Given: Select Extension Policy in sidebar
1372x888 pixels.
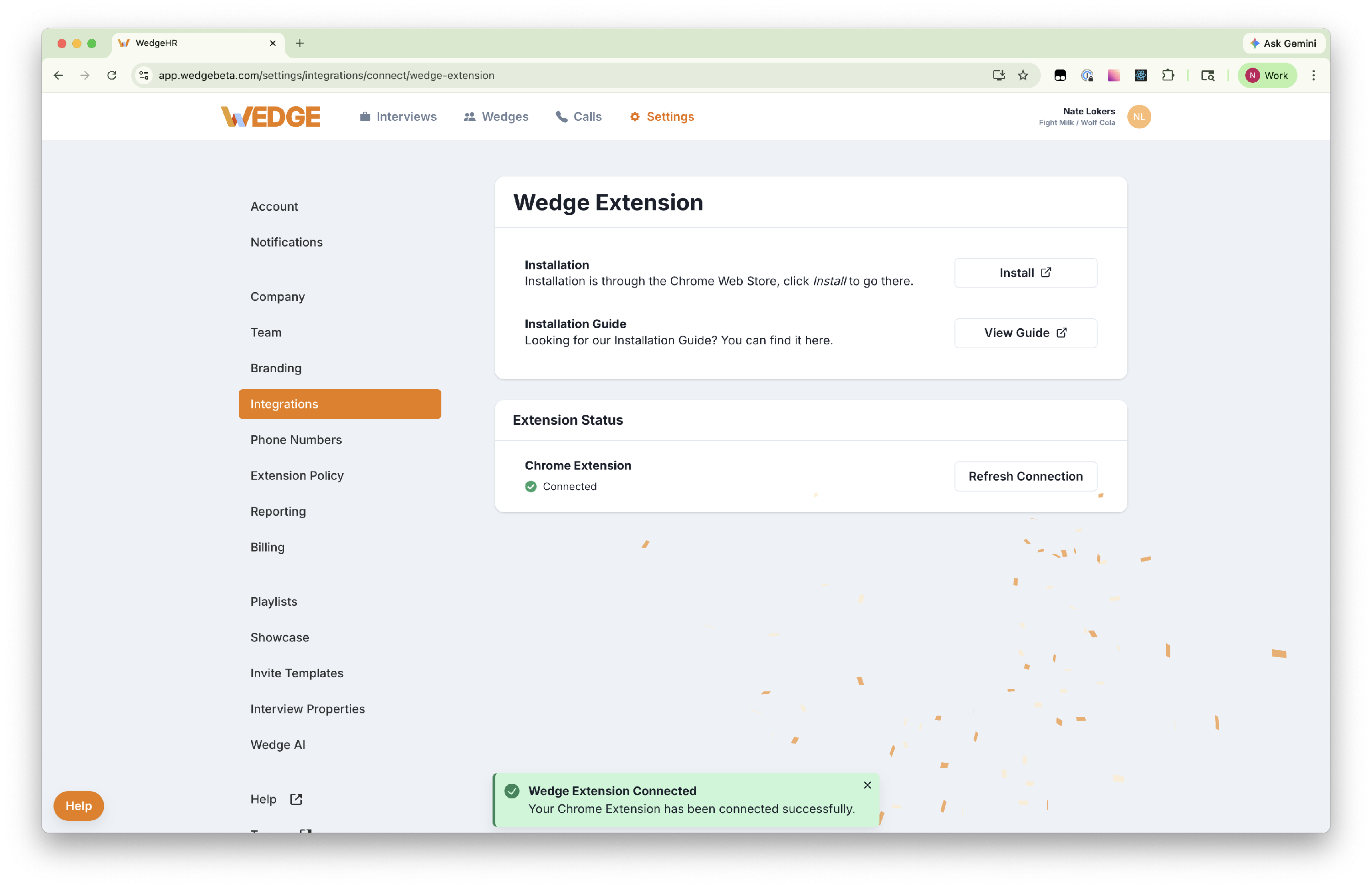Looking at the screenshot, I should click(x=297, y=476).
